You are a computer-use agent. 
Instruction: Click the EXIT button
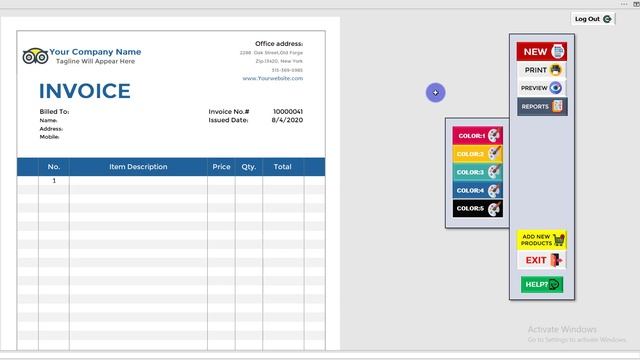(542, 260)
